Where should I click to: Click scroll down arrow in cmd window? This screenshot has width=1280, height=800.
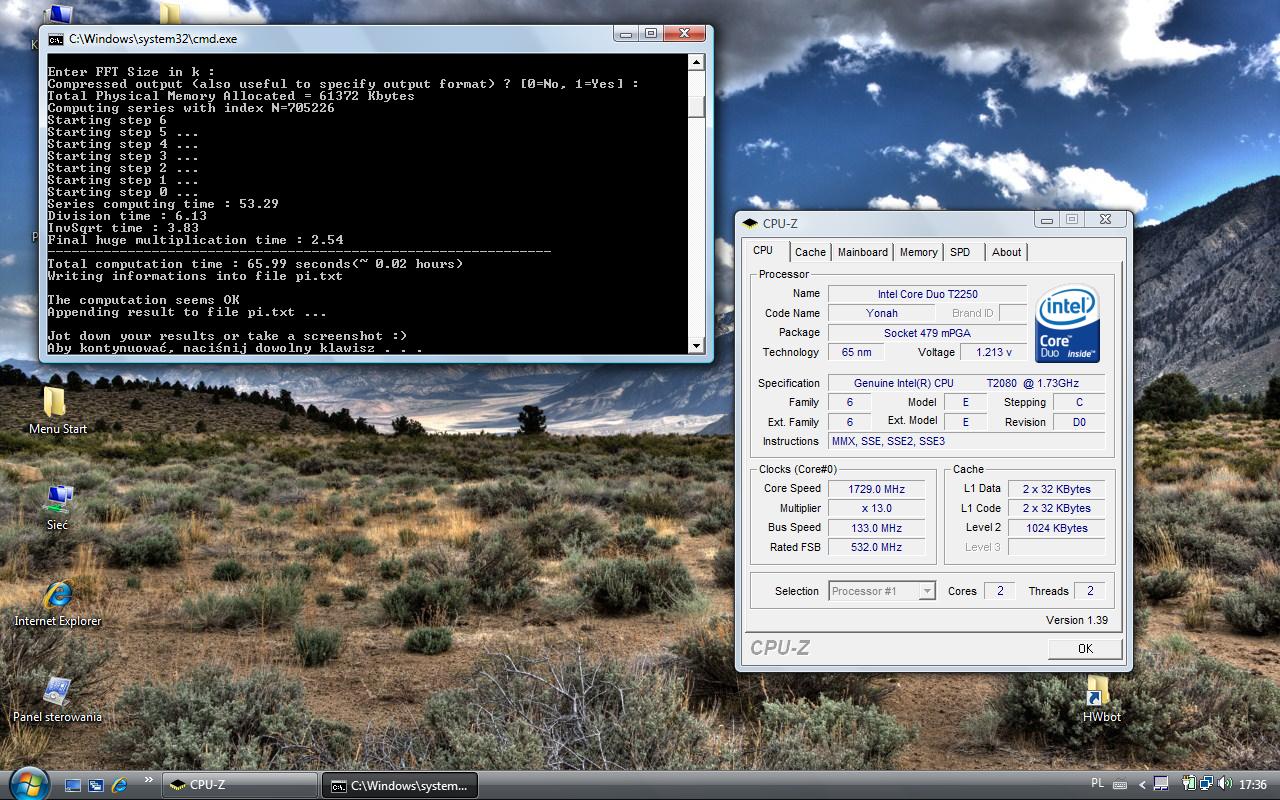(696, 345)
